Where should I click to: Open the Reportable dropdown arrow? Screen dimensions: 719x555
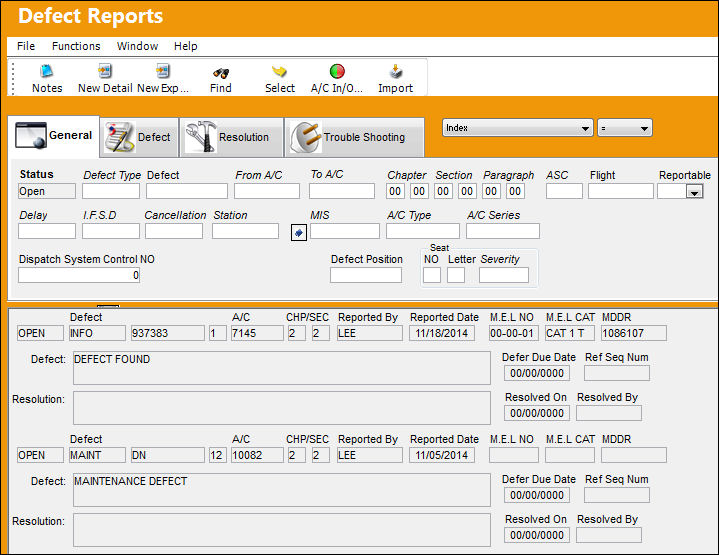point(694,192)
